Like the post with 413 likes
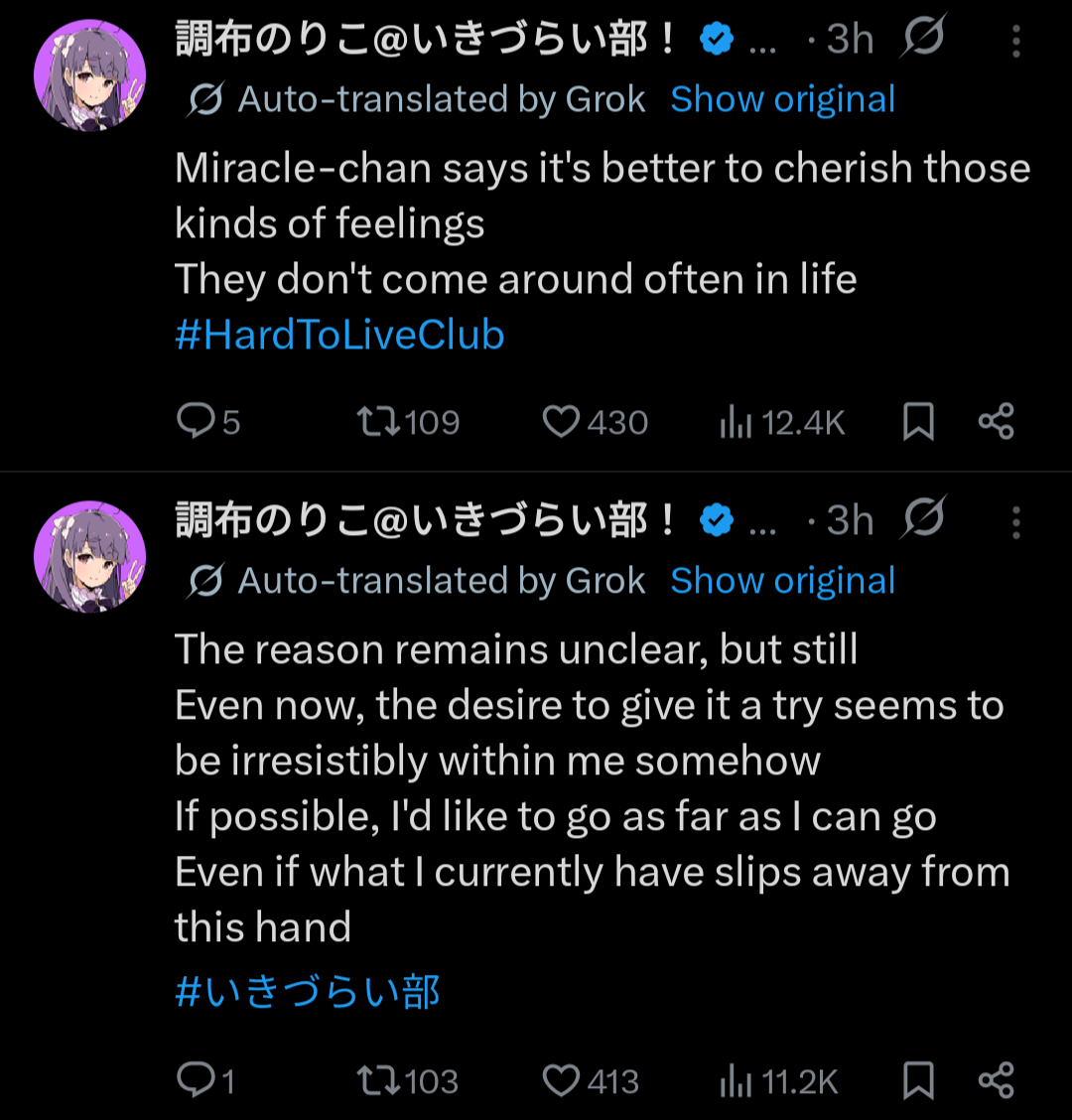 coord(561,1080)
